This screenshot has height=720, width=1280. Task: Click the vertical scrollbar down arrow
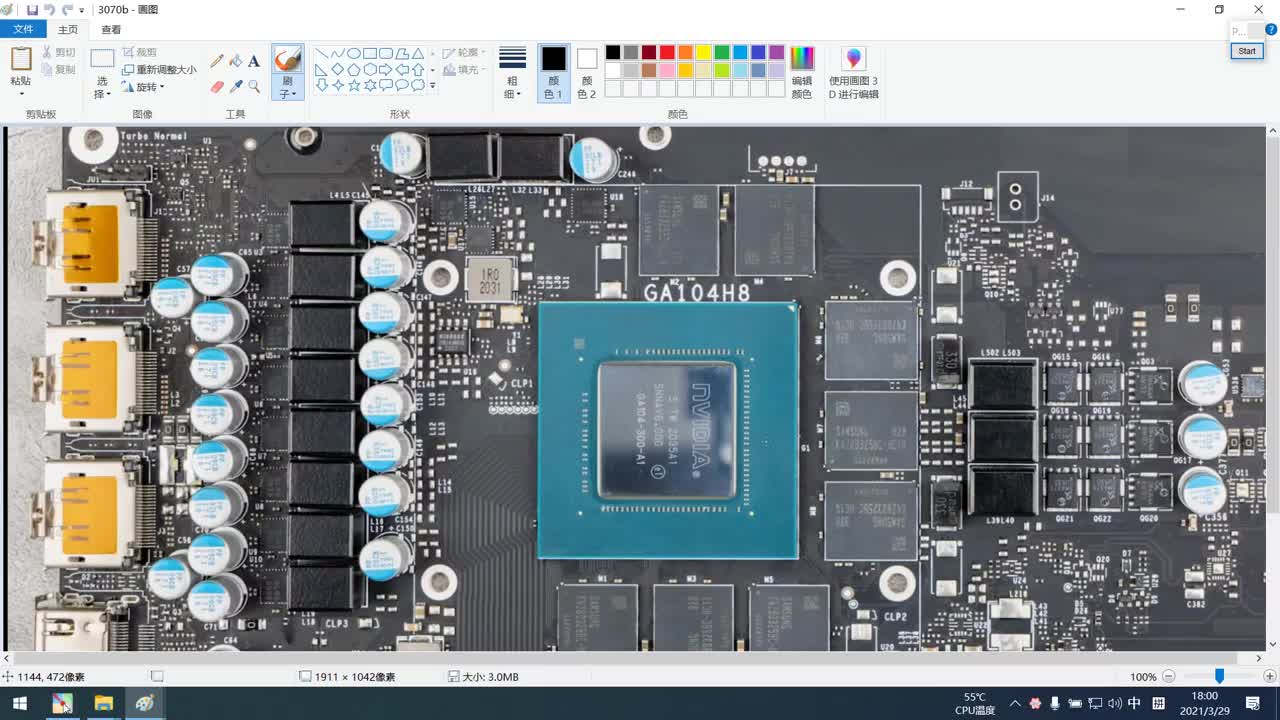click(x=1272, y=645)
